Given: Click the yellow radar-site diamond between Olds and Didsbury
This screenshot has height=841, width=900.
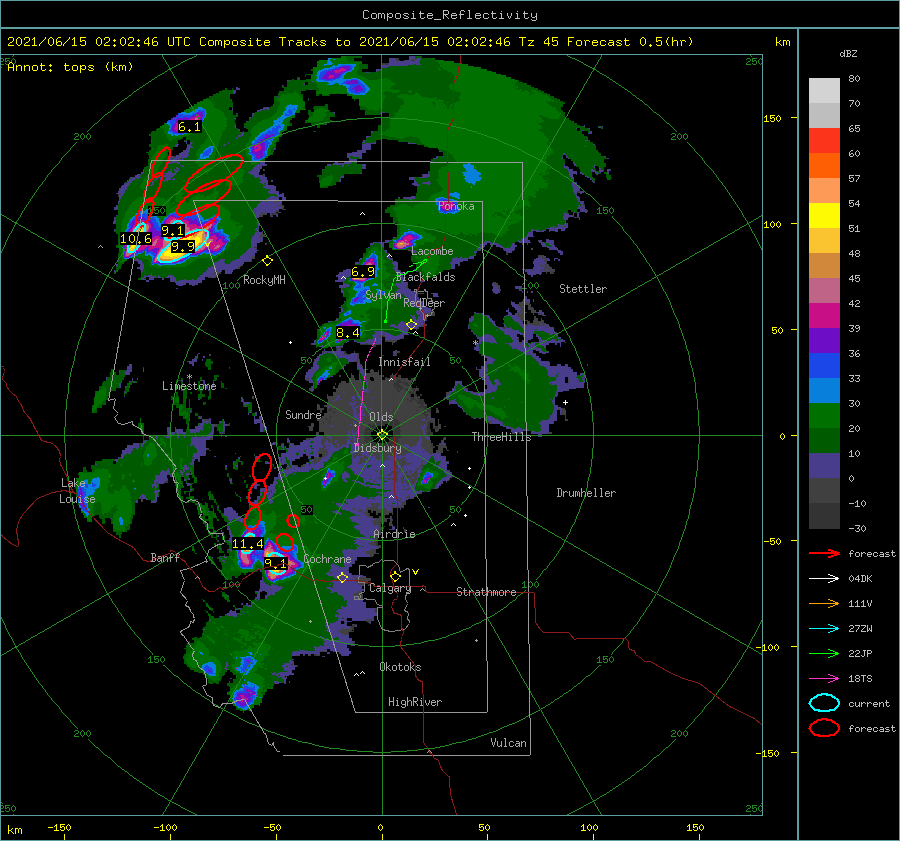Looking at the screenshot, I should (x=382, y=435).
